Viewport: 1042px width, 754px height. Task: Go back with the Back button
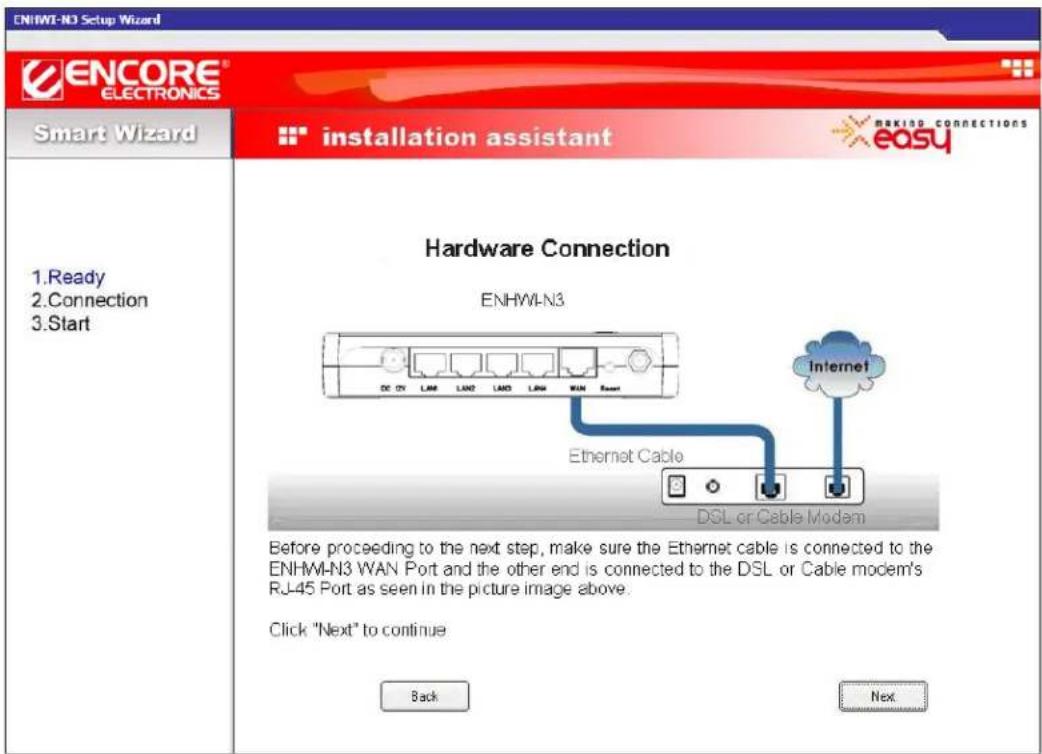point(425,696)
